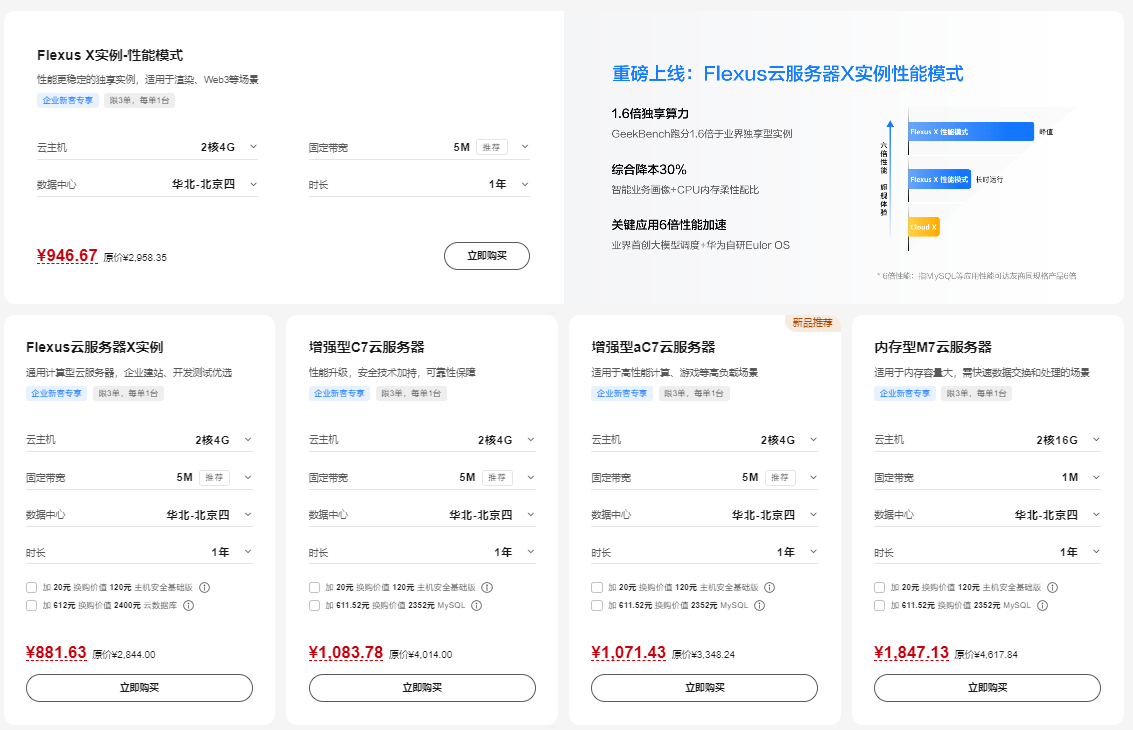Viewport: 1133px width, 730px height.
Task: Click the ¥881.63 price
Action: (x=56, y=653)
